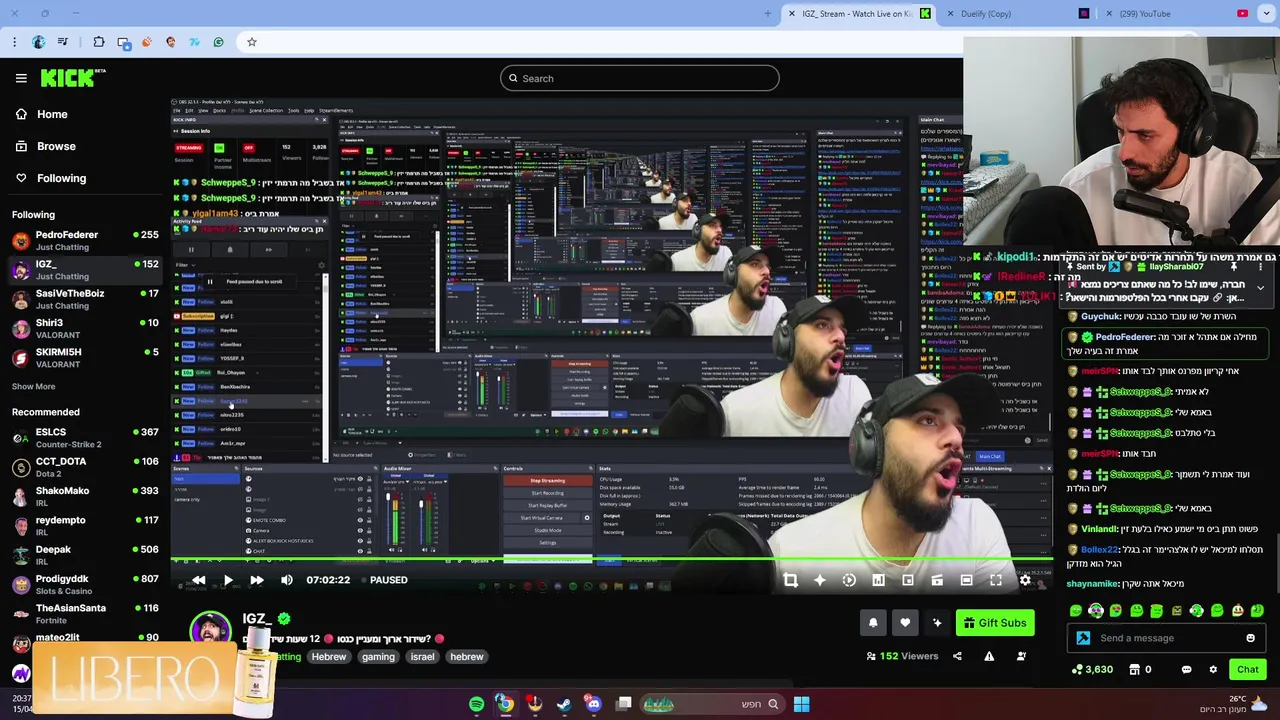
Task: Click the israel tag
Action: point(422,657)
